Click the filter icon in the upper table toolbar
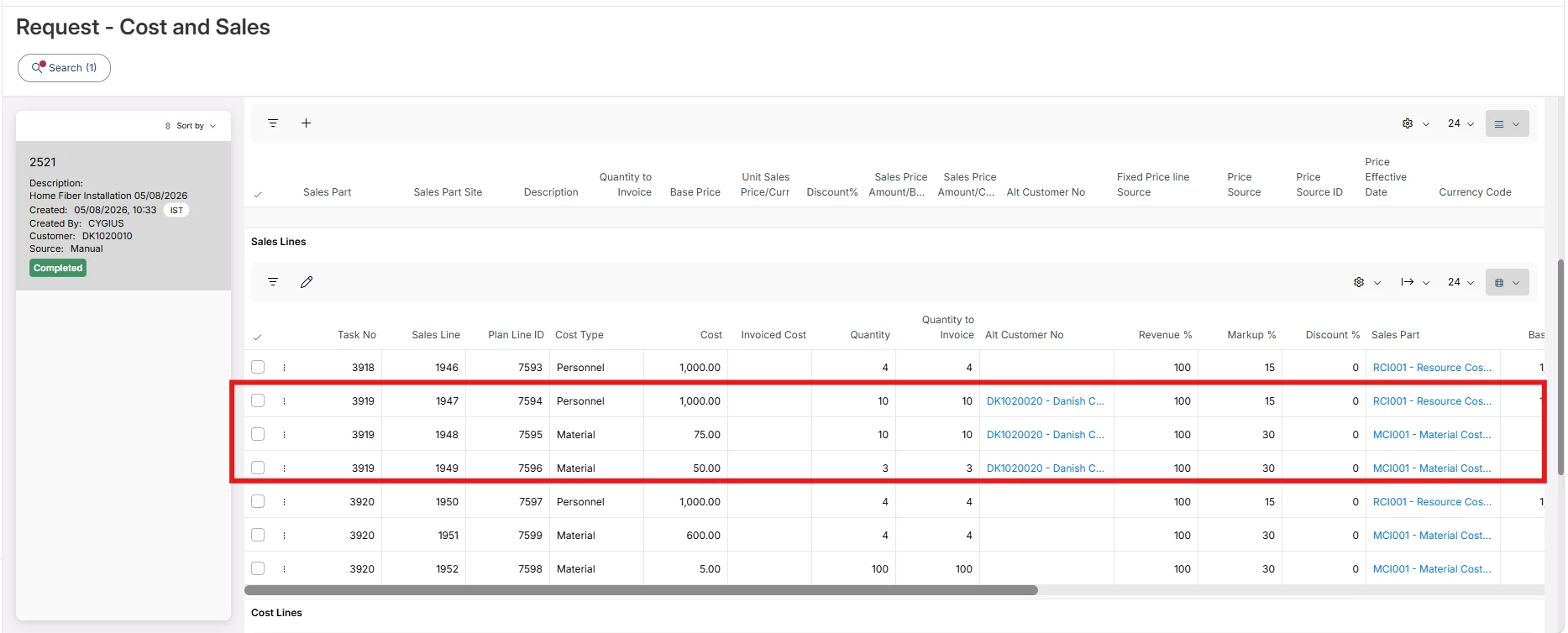 273,123
